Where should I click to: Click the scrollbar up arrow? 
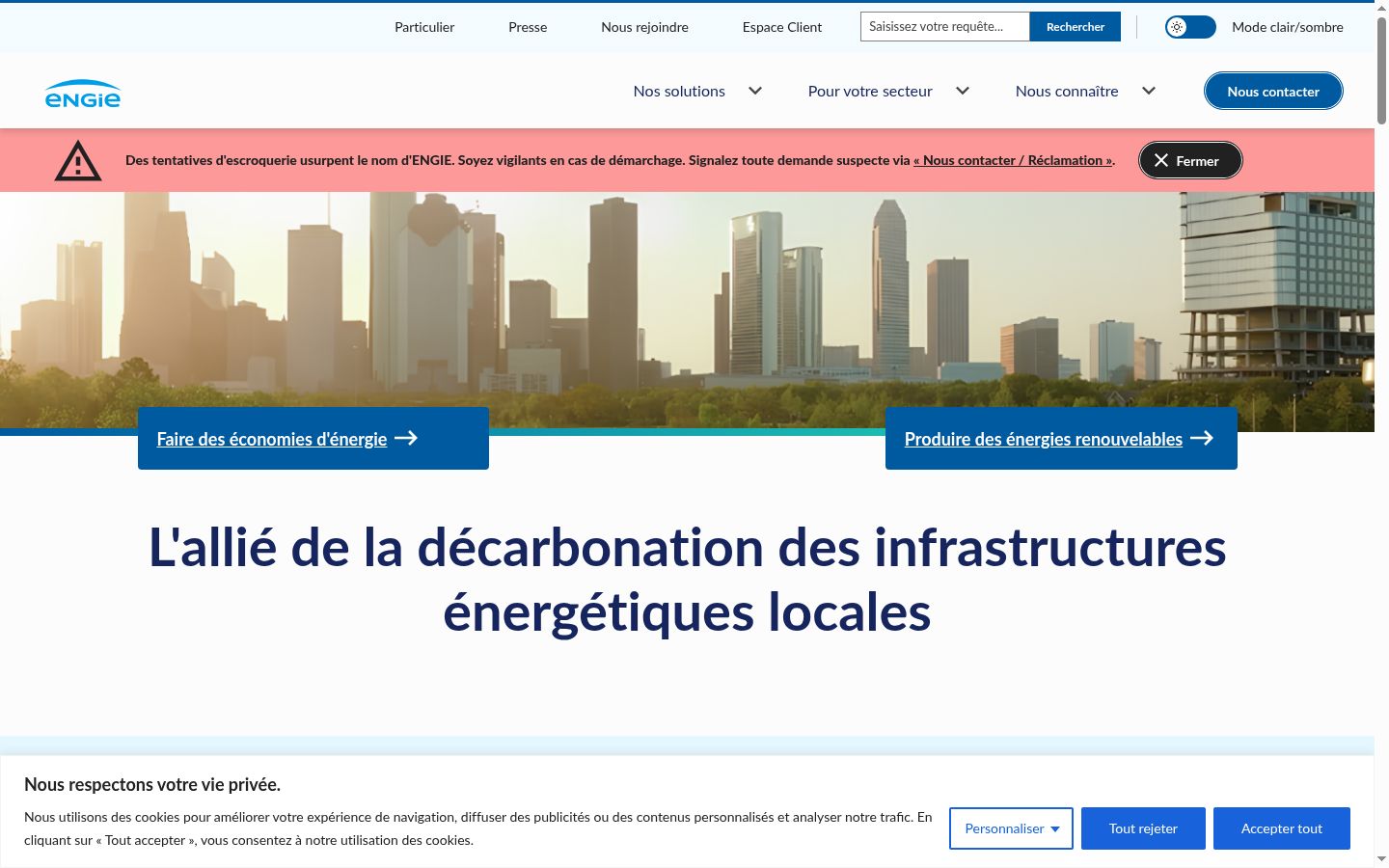pyautogui.click(x=1381, y=8)
